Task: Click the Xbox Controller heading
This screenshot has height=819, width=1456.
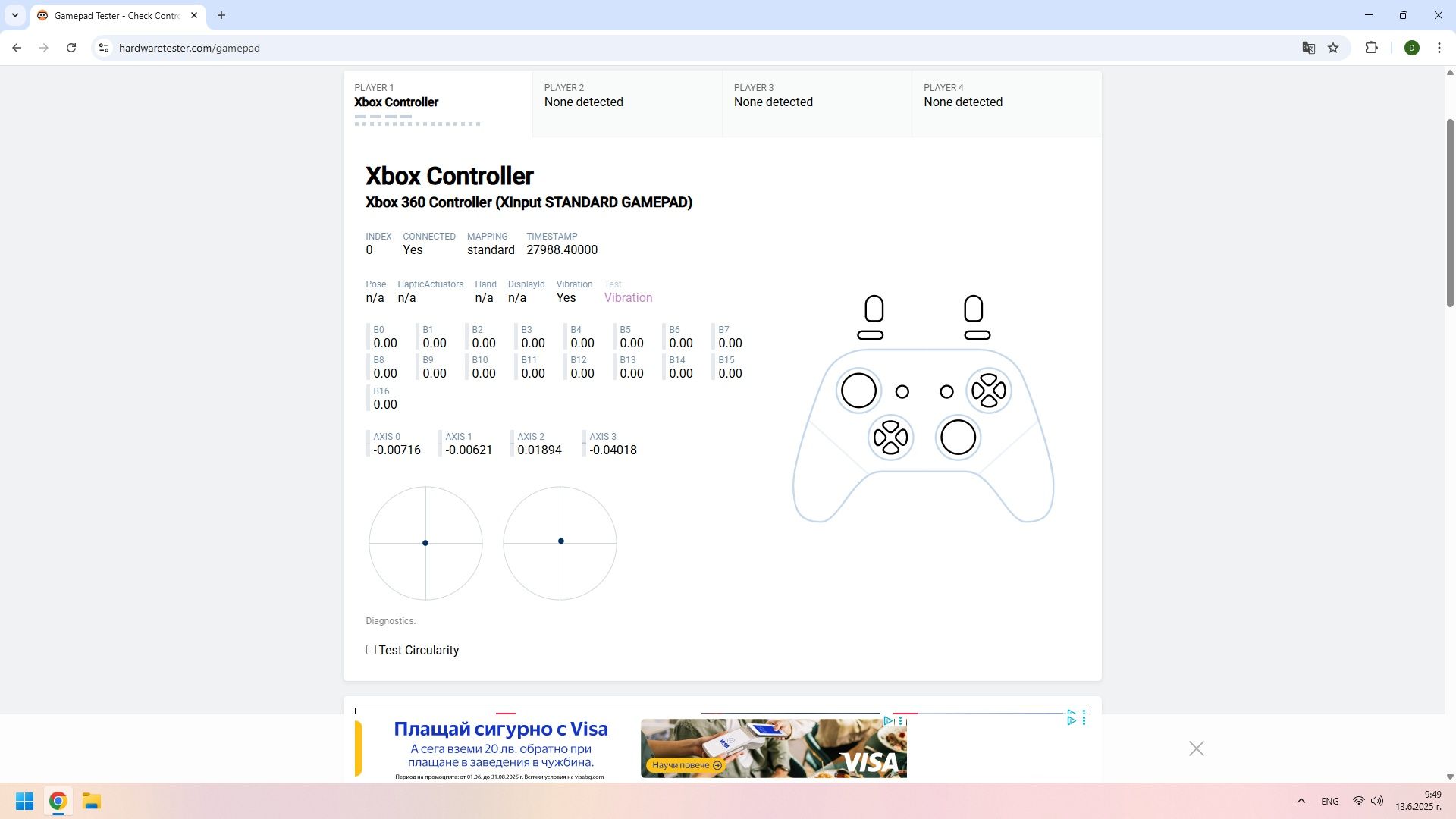Action: point(450,176)
